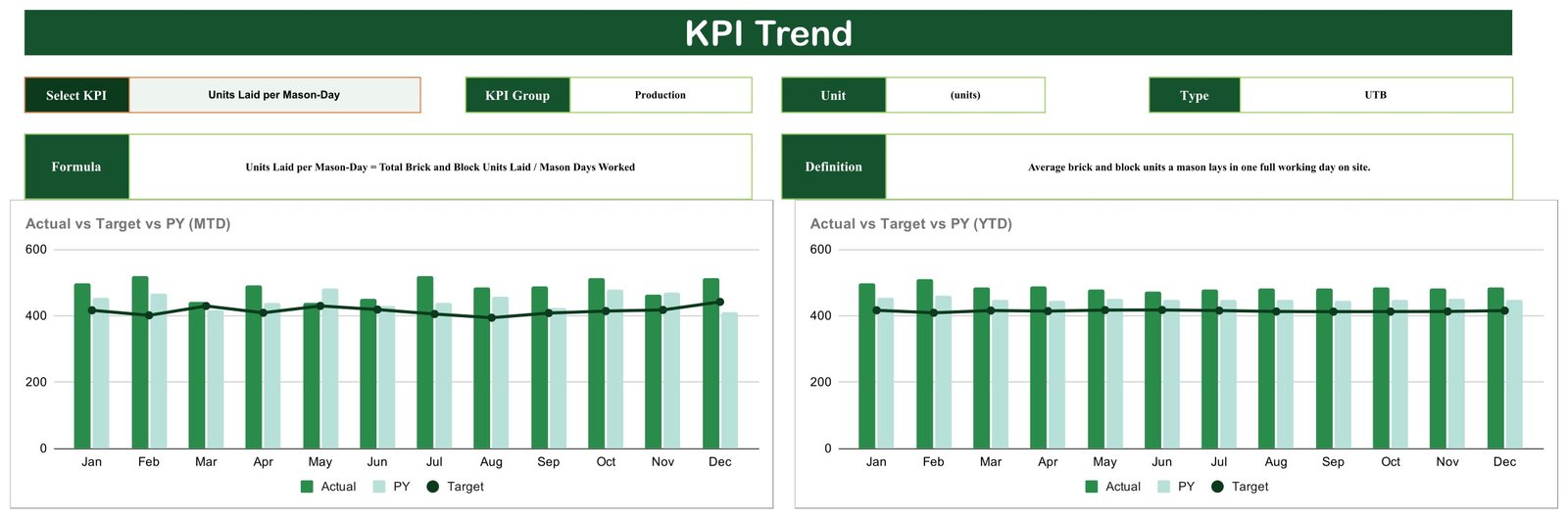Viewport: 1568px width, 519px height.
Task: Select the Jan Actual bar in the YTD chart
Action: 867,366
